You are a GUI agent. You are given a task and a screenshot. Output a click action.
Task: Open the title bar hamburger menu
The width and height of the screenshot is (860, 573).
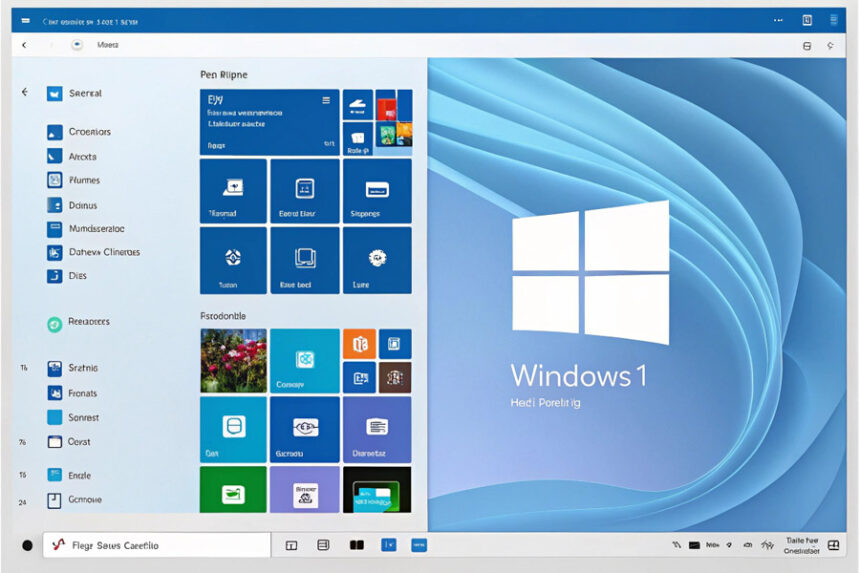(x=25, y=21)
